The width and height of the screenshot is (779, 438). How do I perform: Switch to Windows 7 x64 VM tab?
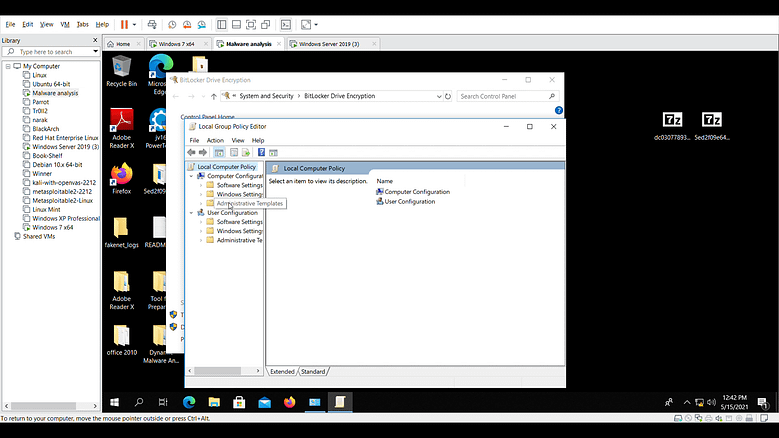(x=176, y=44)
